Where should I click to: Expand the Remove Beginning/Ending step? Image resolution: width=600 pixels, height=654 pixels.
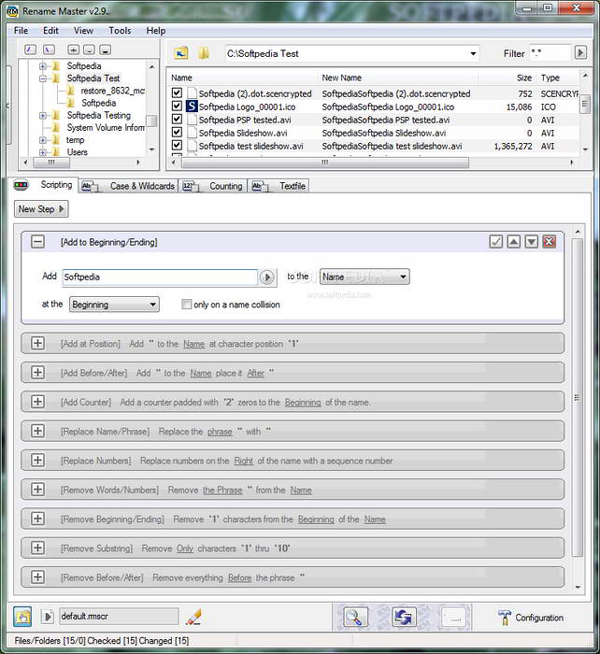click(38, 518)
